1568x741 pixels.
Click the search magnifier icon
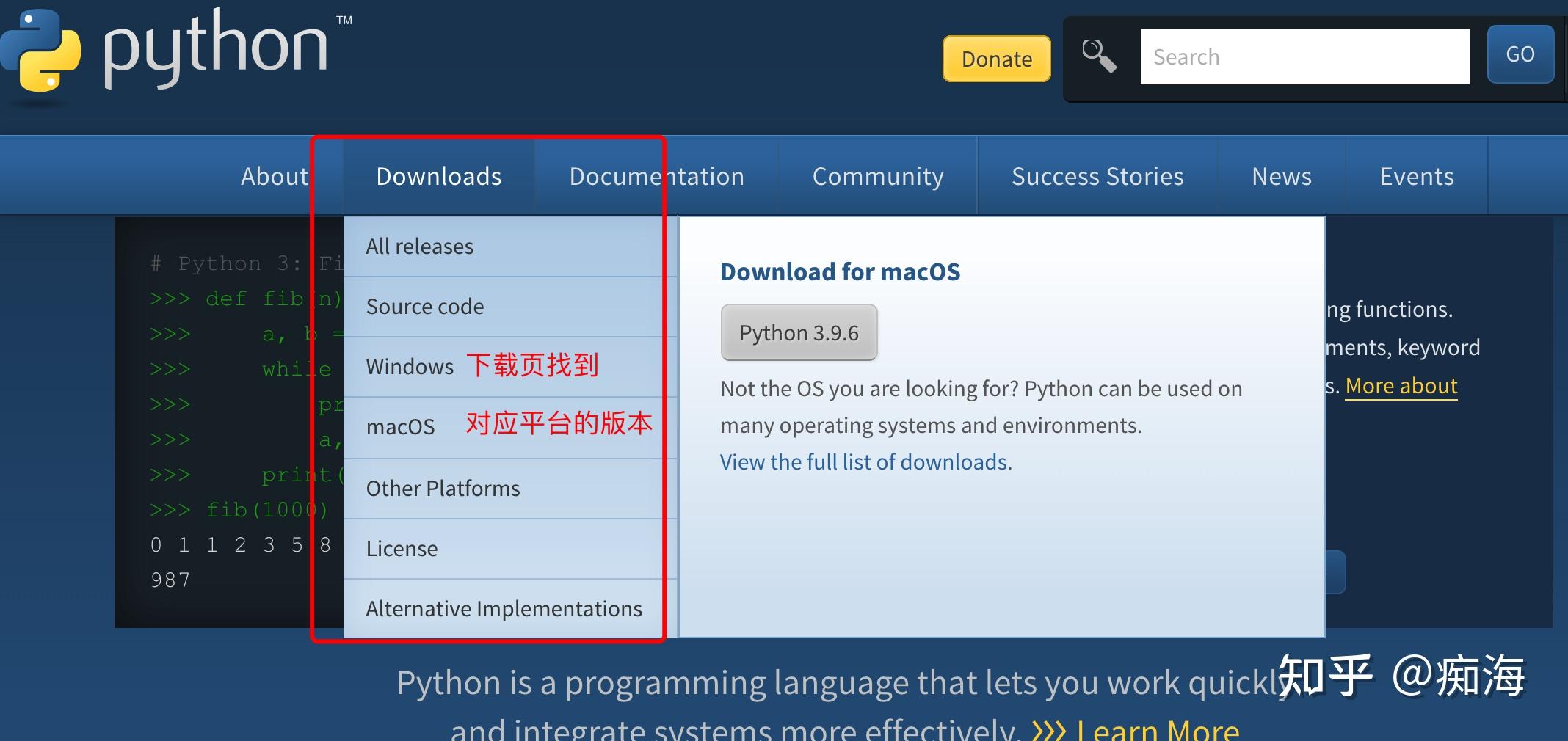click(x=1099, y=56)
